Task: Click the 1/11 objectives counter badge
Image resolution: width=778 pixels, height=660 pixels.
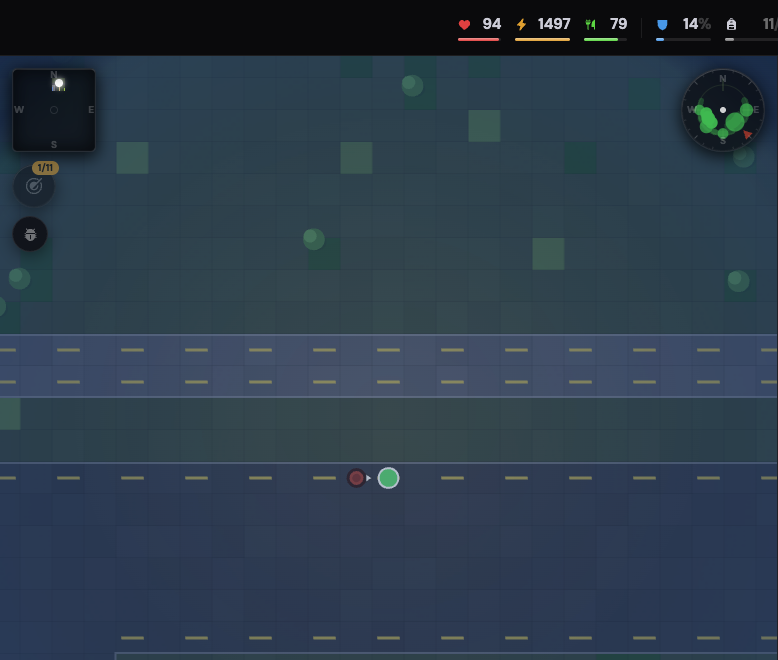Action: [45, 168]
